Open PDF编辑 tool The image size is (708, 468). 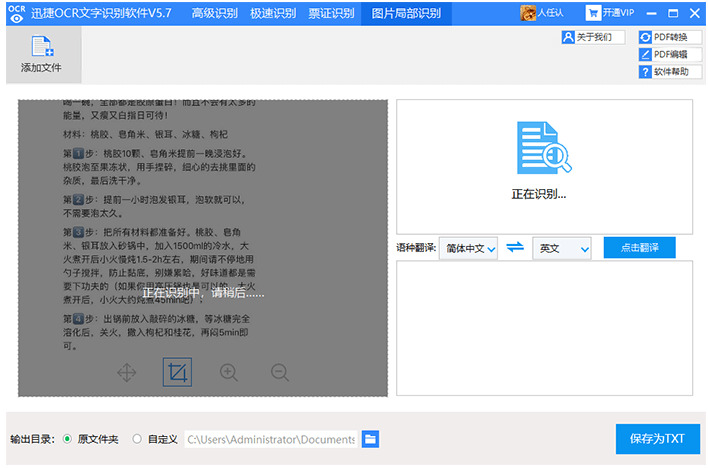click(663, 54)
